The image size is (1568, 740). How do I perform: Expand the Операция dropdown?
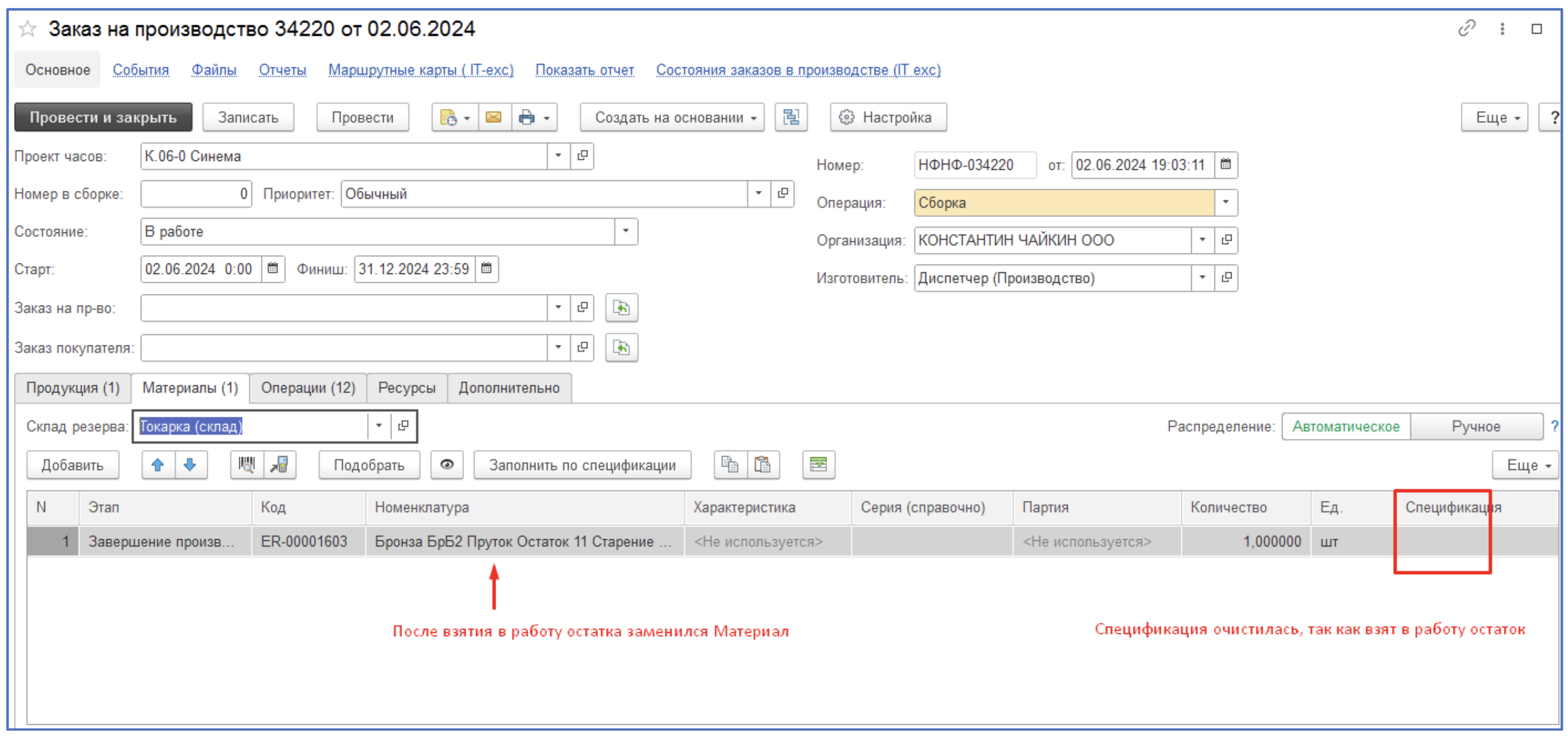(1225, 202)
